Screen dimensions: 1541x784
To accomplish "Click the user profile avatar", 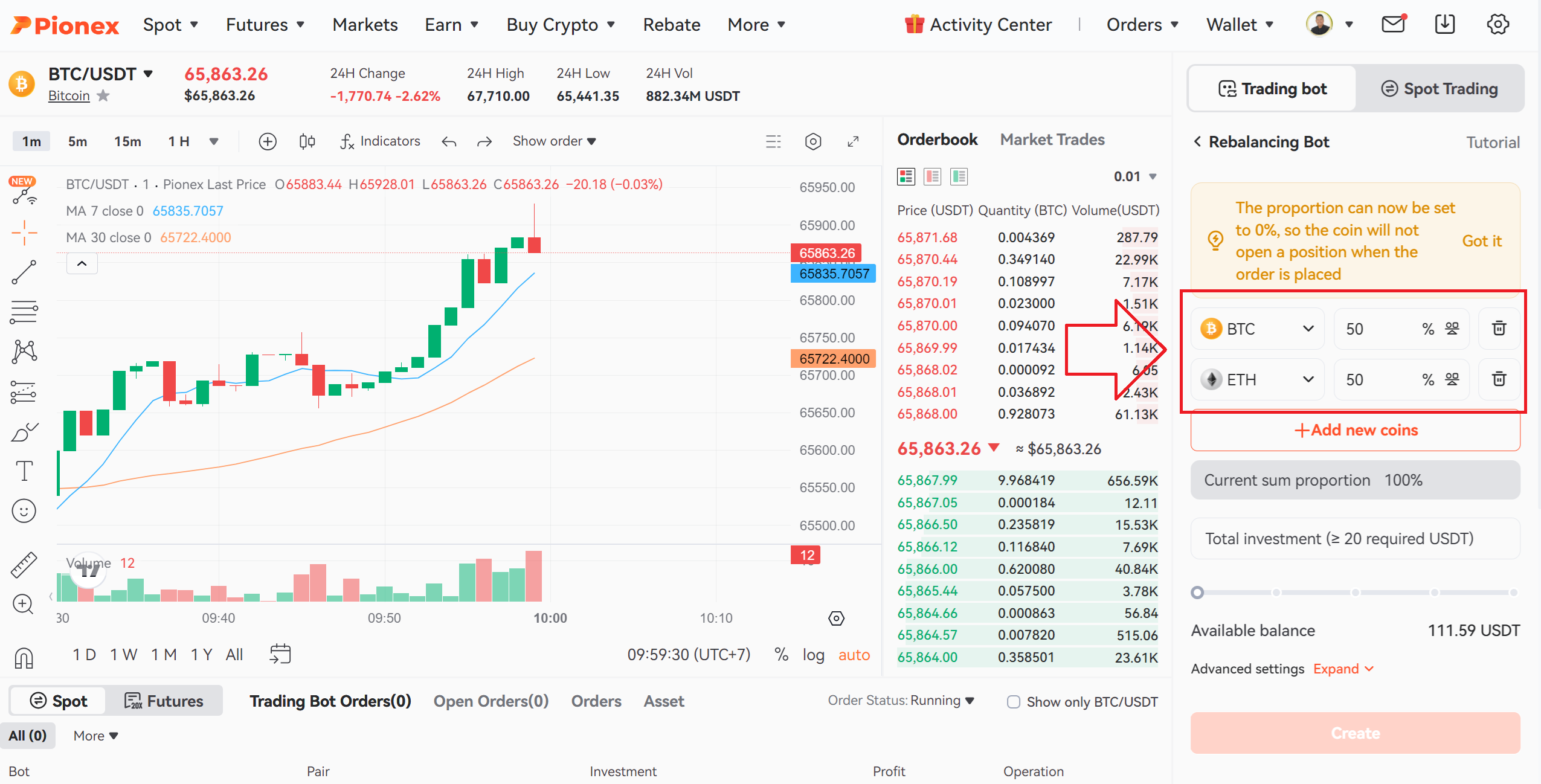I will (x=1319, y=24).
